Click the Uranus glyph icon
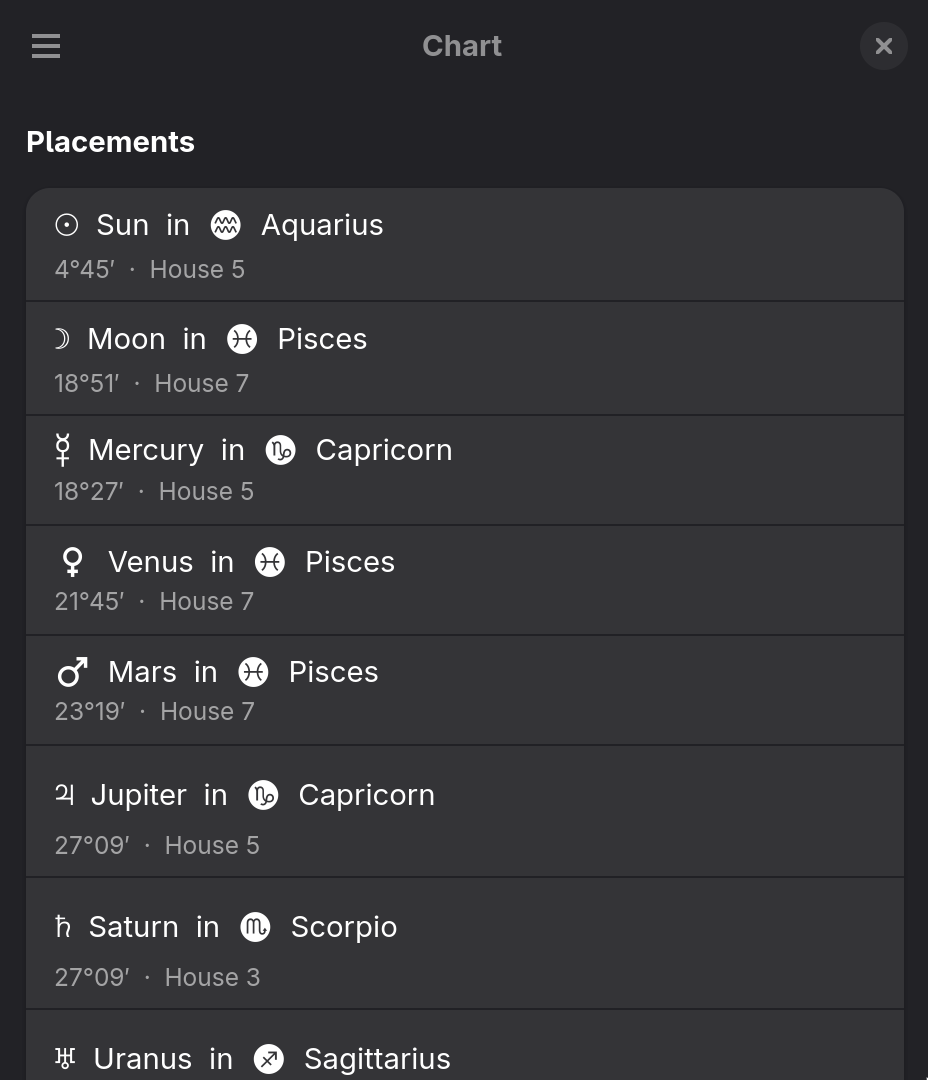This screenshot has height=1080, width=928. tap(64, 1058)
